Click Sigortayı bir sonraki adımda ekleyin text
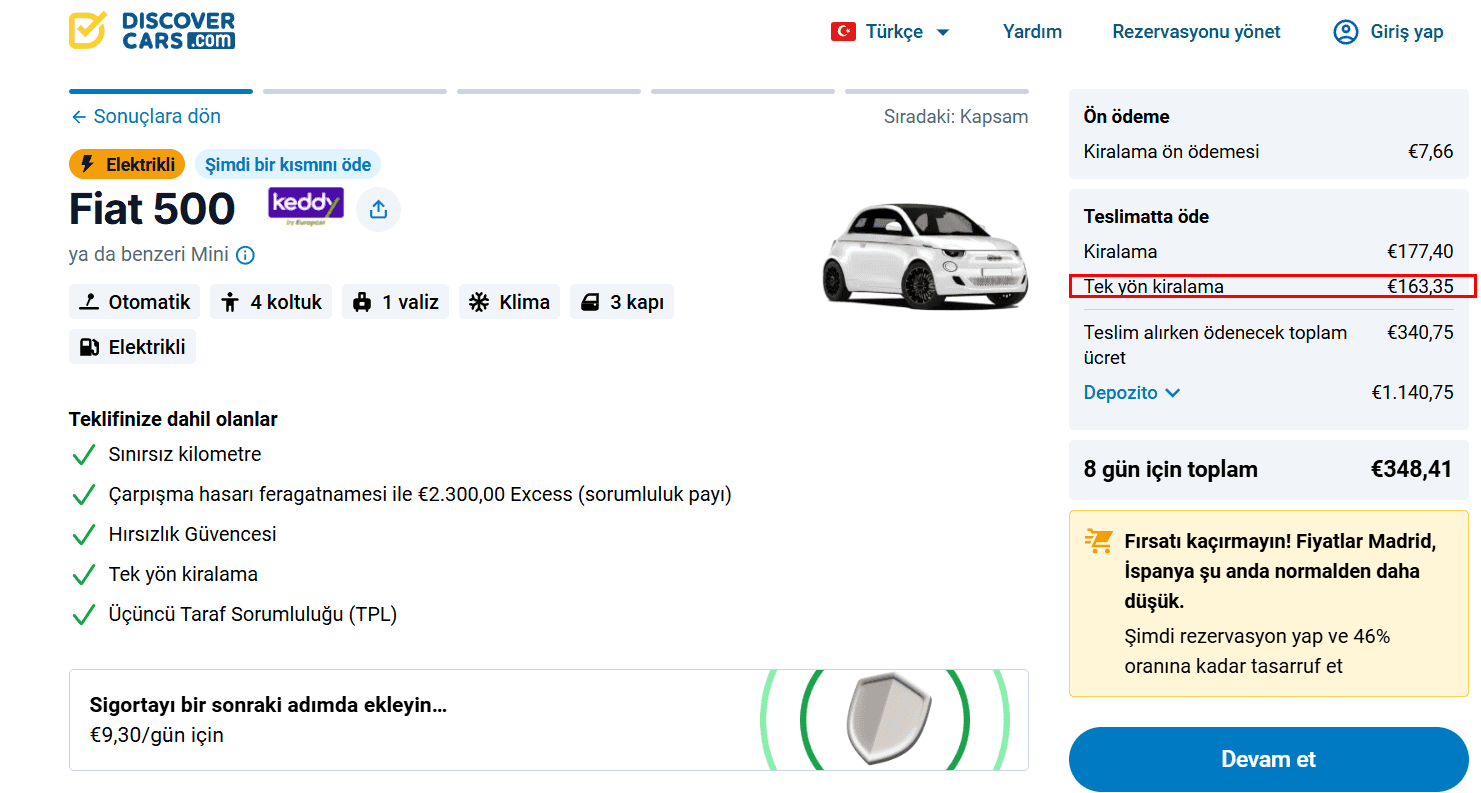The width and height of the screenshot is (1481, 793). click(x=268, y=705)
